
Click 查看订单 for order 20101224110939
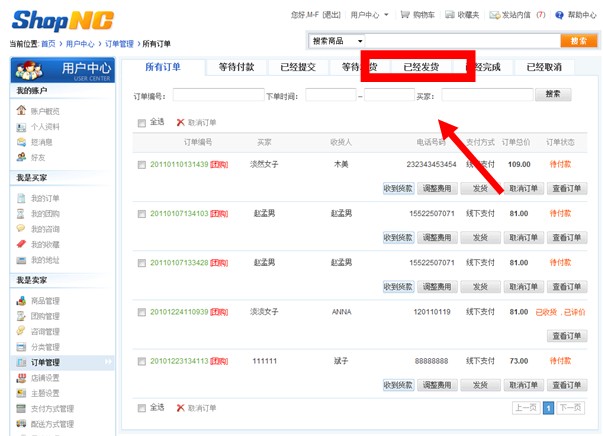[x=567, y=336]
